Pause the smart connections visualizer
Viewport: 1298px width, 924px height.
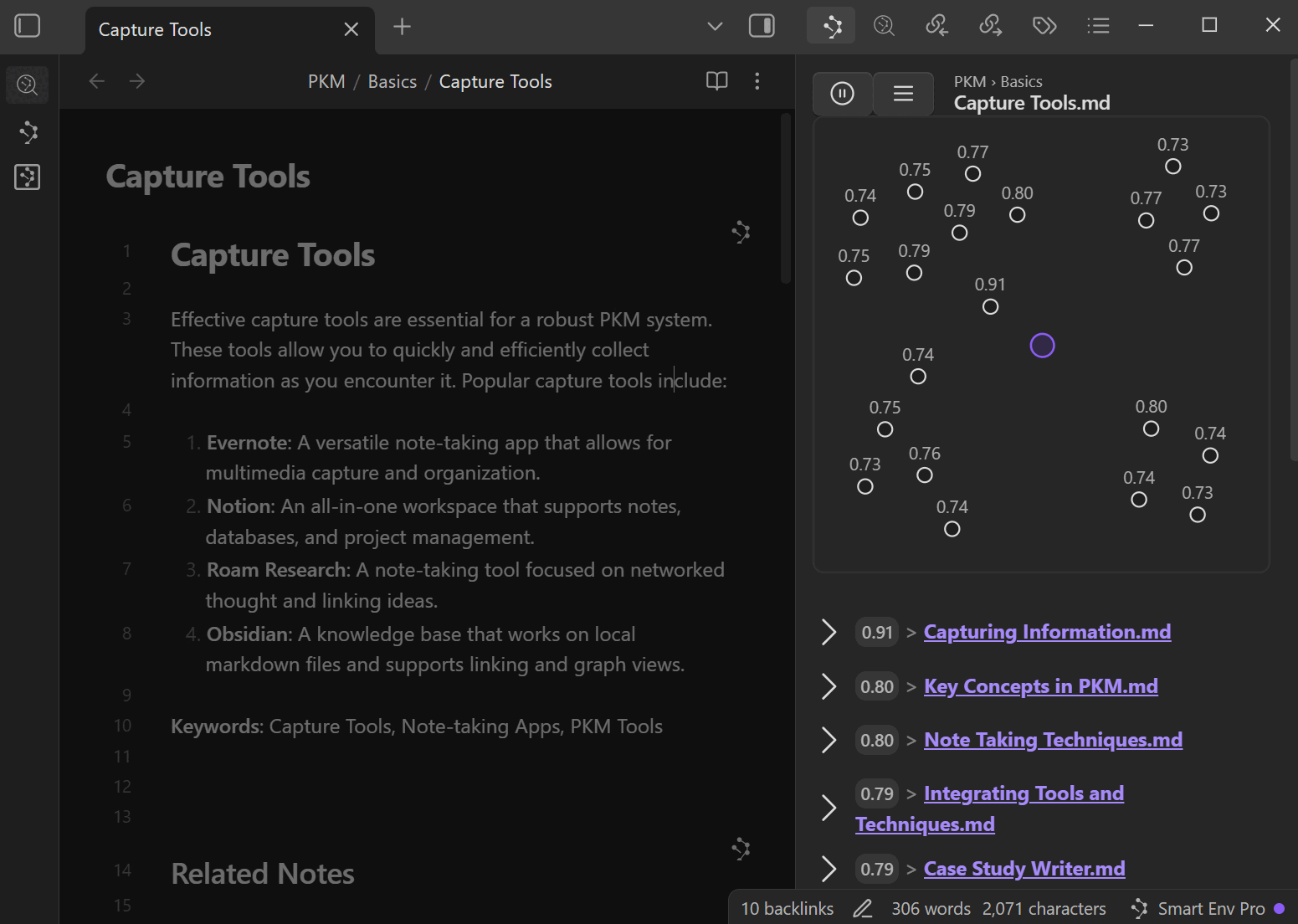(842, 93)
